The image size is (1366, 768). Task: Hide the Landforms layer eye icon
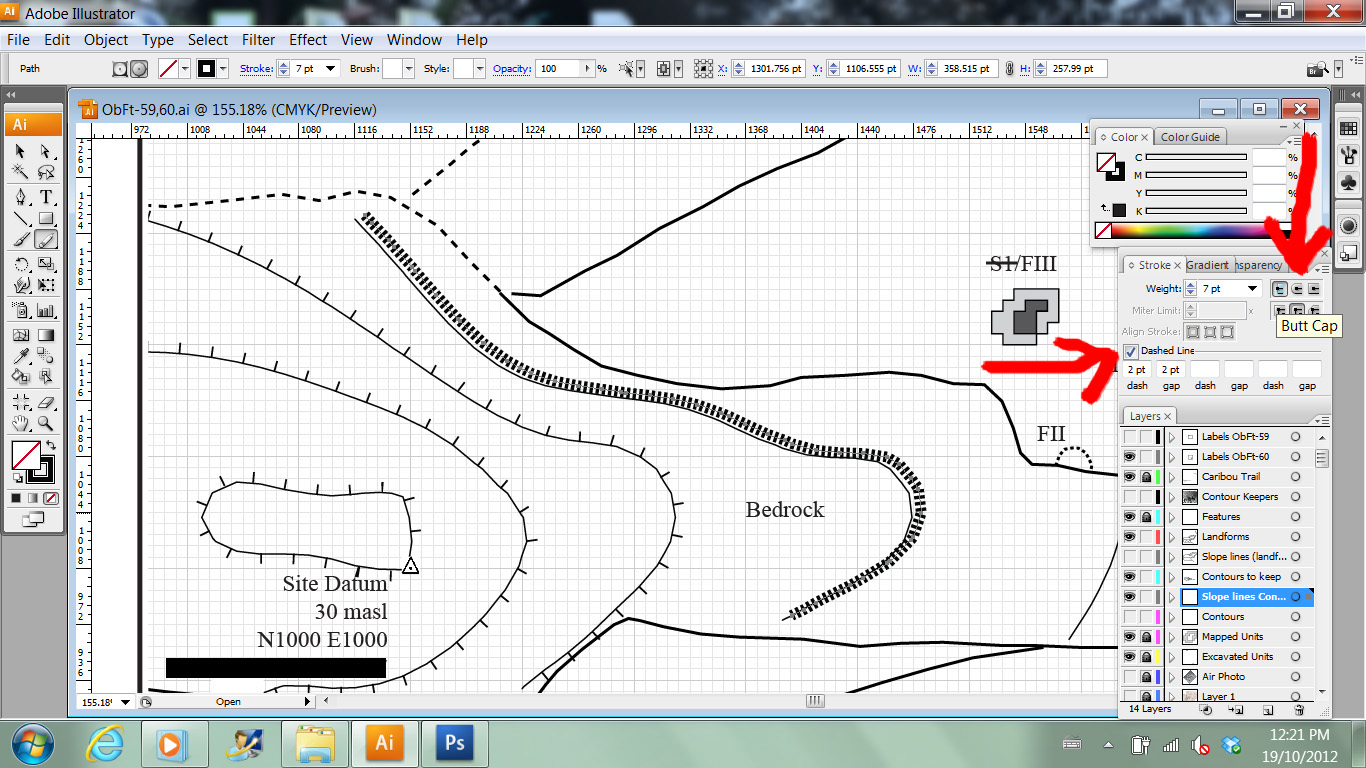click(1129, 537)
